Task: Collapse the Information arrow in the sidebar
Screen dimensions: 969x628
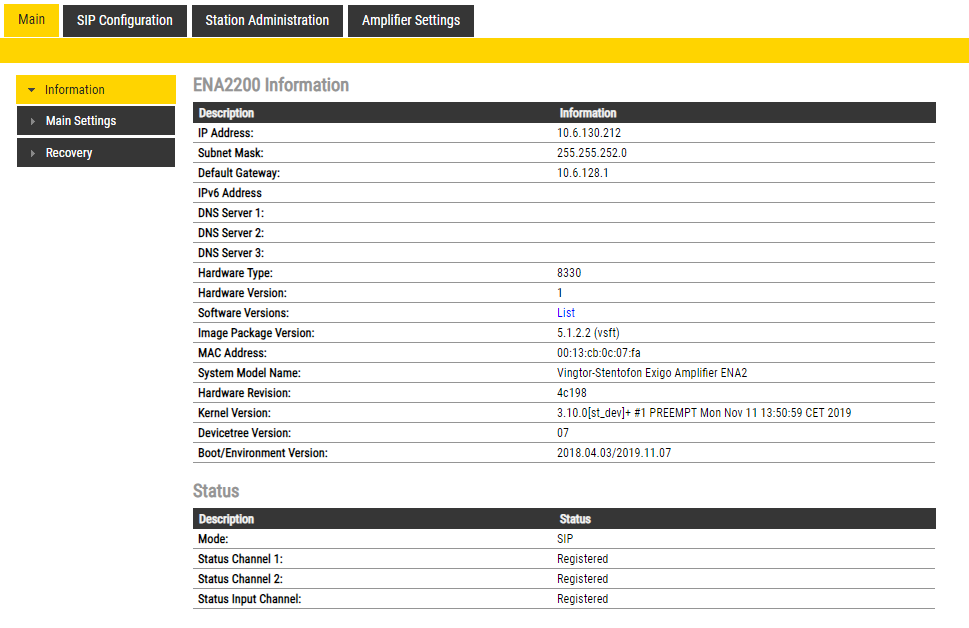Action: [31, 90]
